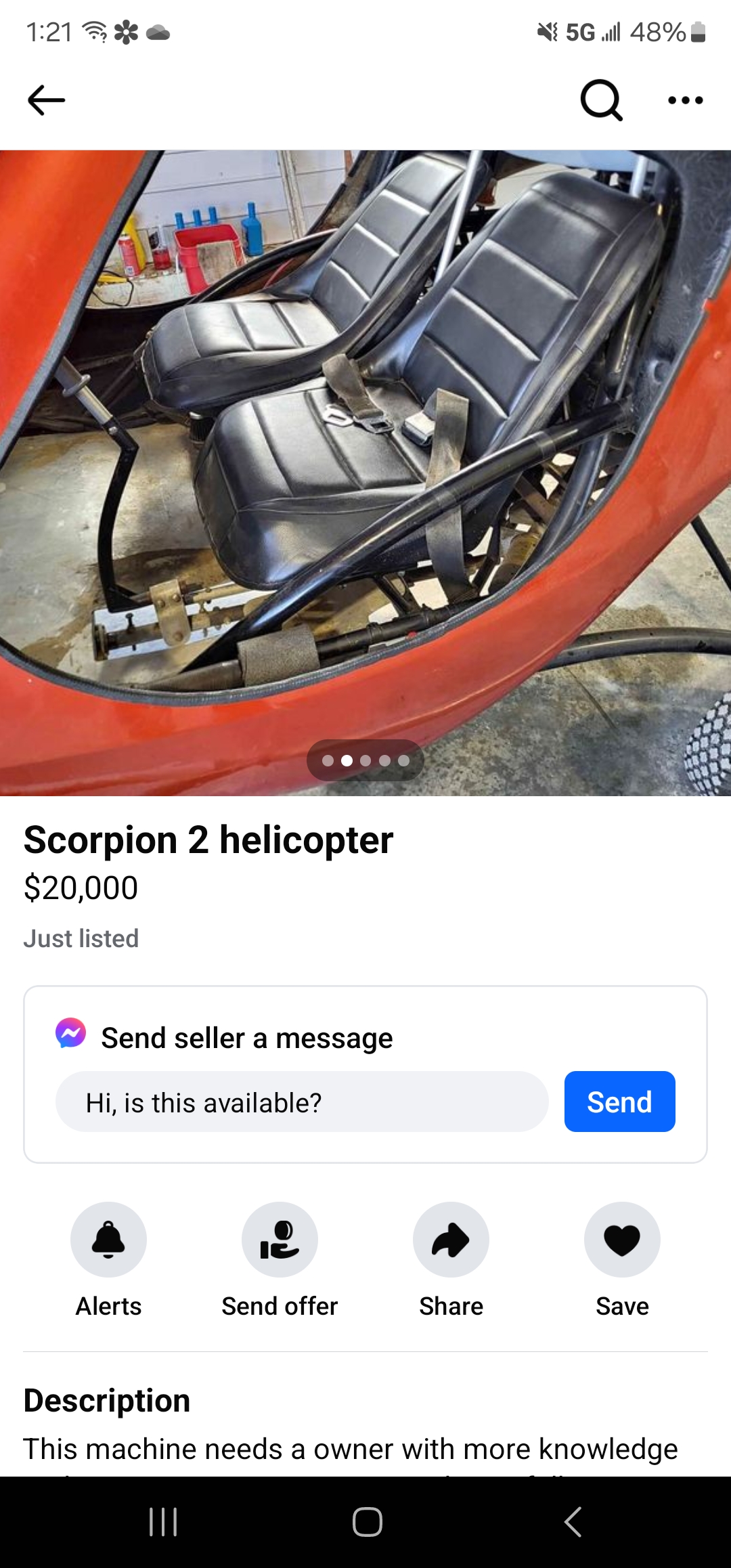Tap the helicopter seat photo

[365, 473]
